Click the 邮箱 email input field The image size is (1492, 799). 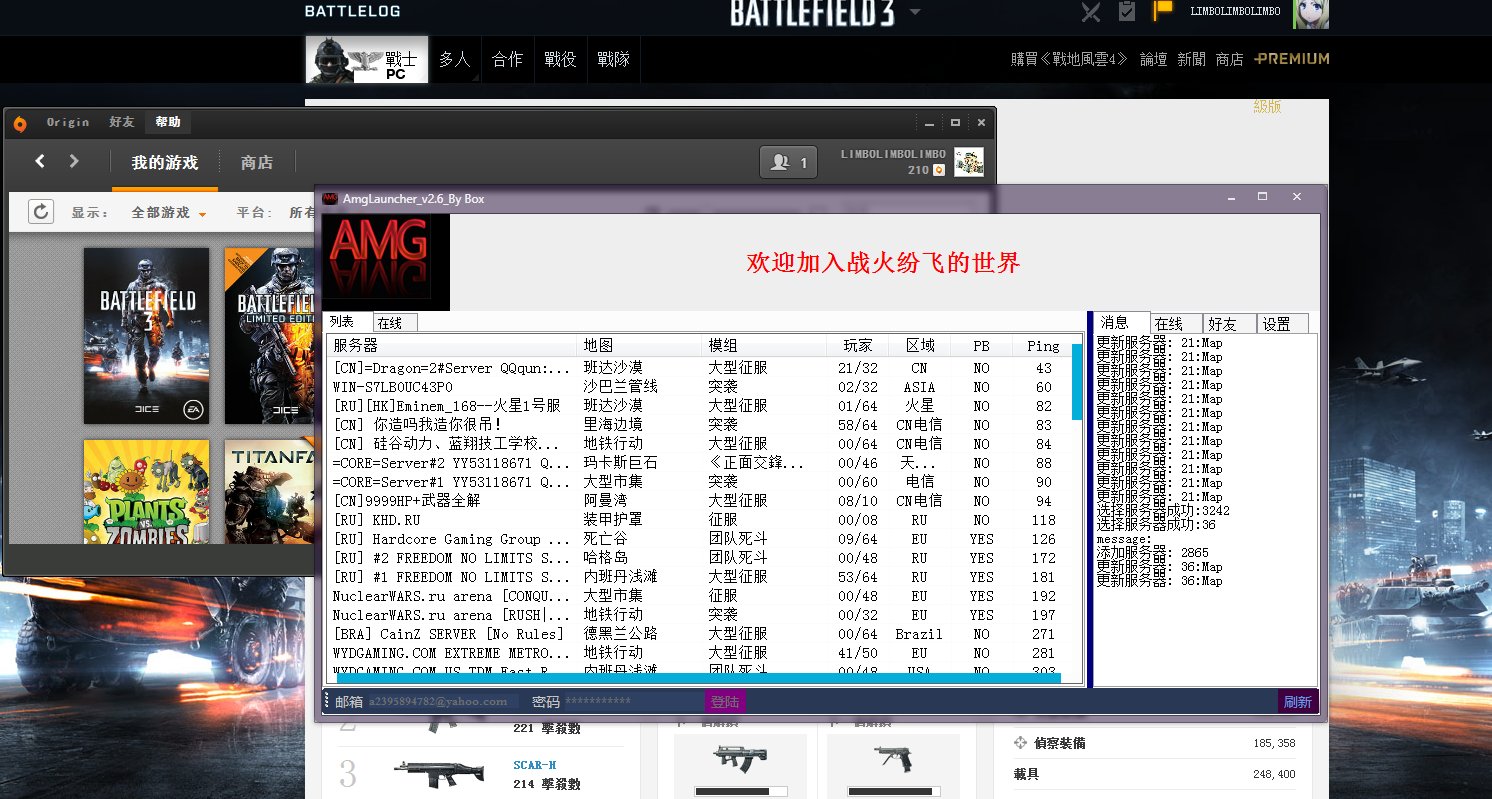pos(443,702)
